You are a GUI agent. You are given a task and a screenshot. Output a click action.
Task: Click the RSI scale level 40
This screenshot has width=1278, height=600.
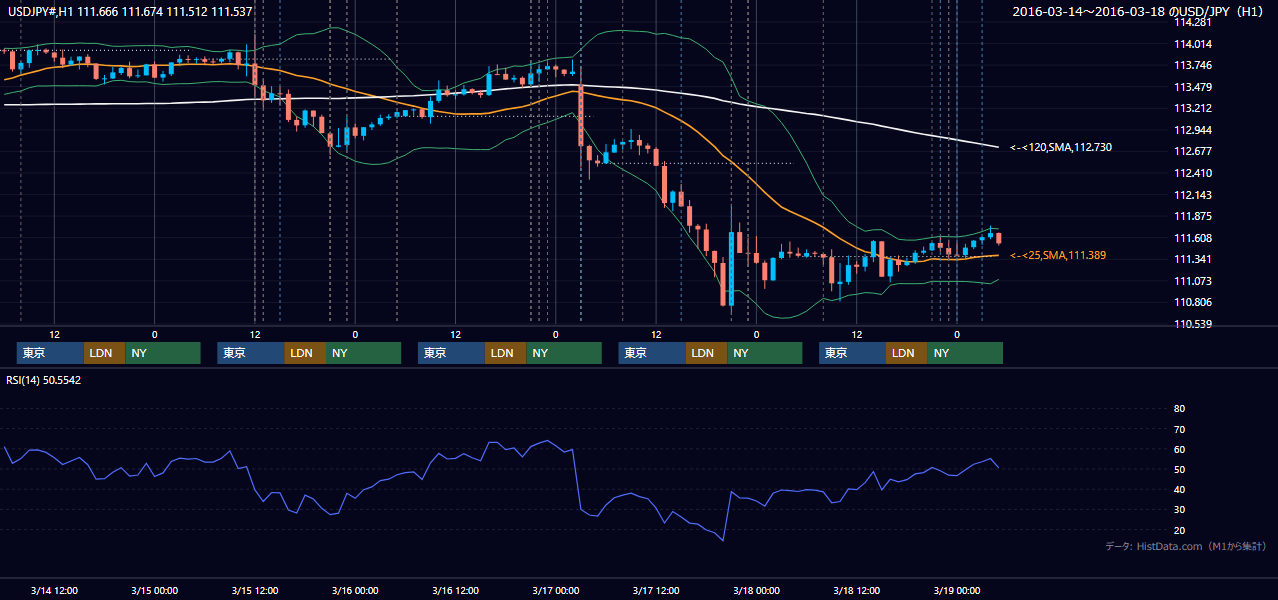pyautogui.click(x=1179, y=490)
